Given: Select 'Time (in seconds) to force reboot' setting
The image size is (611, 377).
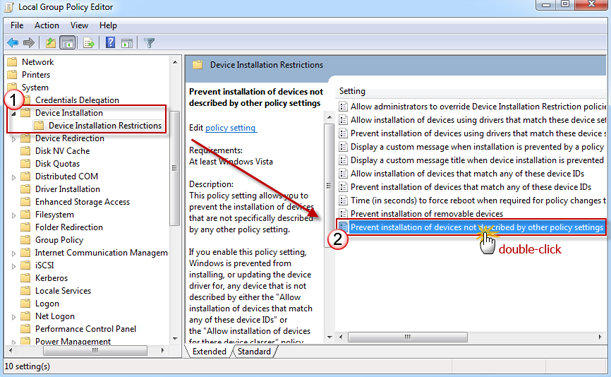Looking at the screenshot, I should coord(478,200).
